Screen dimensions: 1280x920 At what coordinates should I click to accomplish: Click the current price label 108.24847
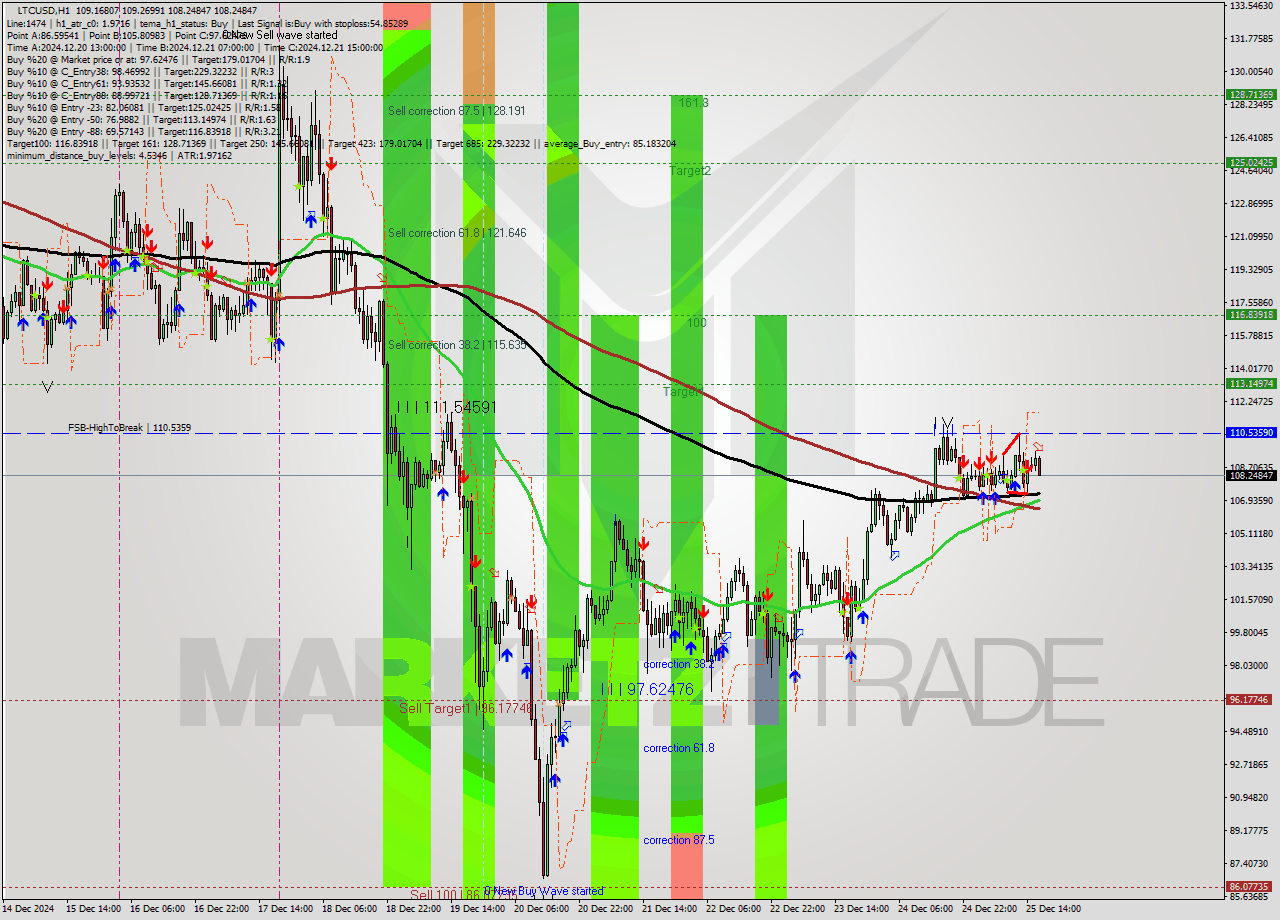(1251, 475)
